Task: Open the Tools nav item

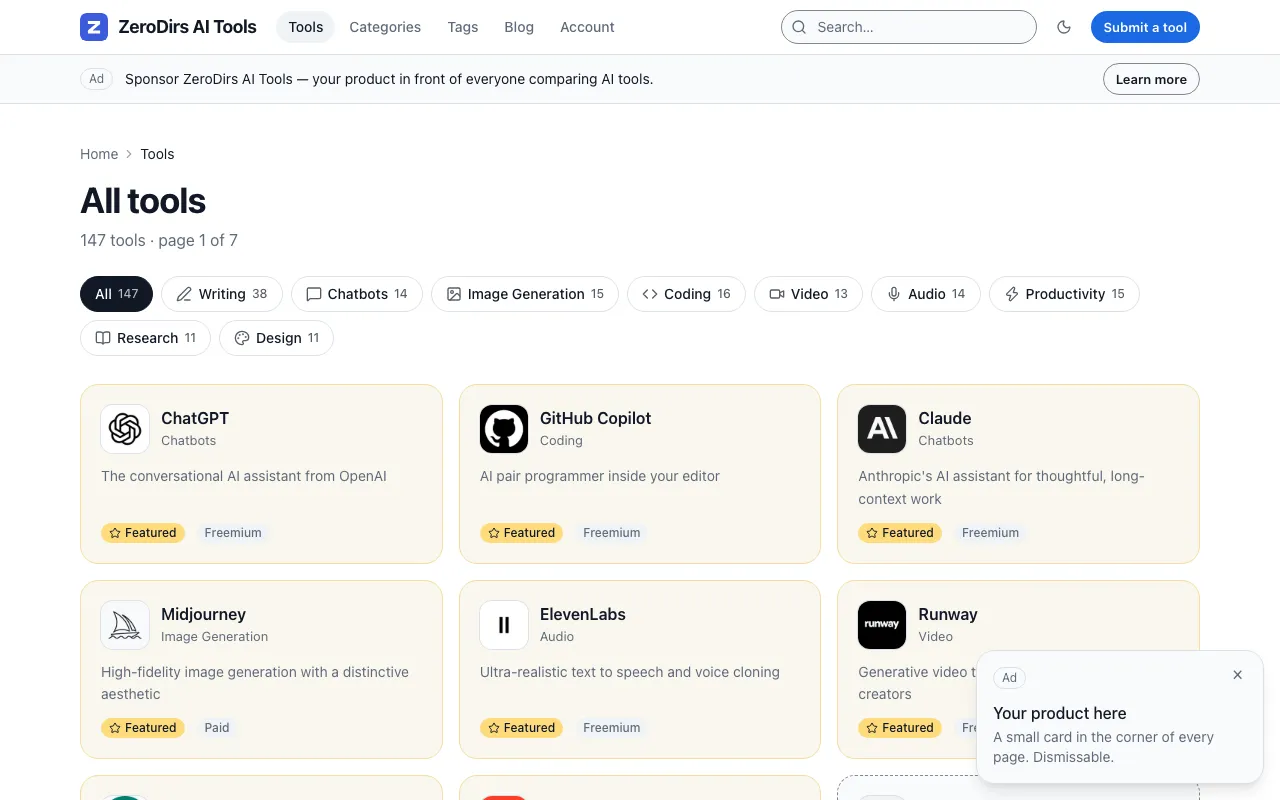Action: (x=306, y=27)
